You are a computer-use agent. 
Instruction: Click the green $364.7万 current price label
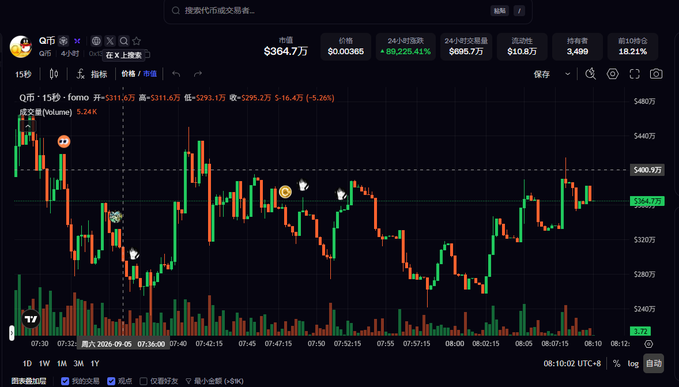point(647,201)
